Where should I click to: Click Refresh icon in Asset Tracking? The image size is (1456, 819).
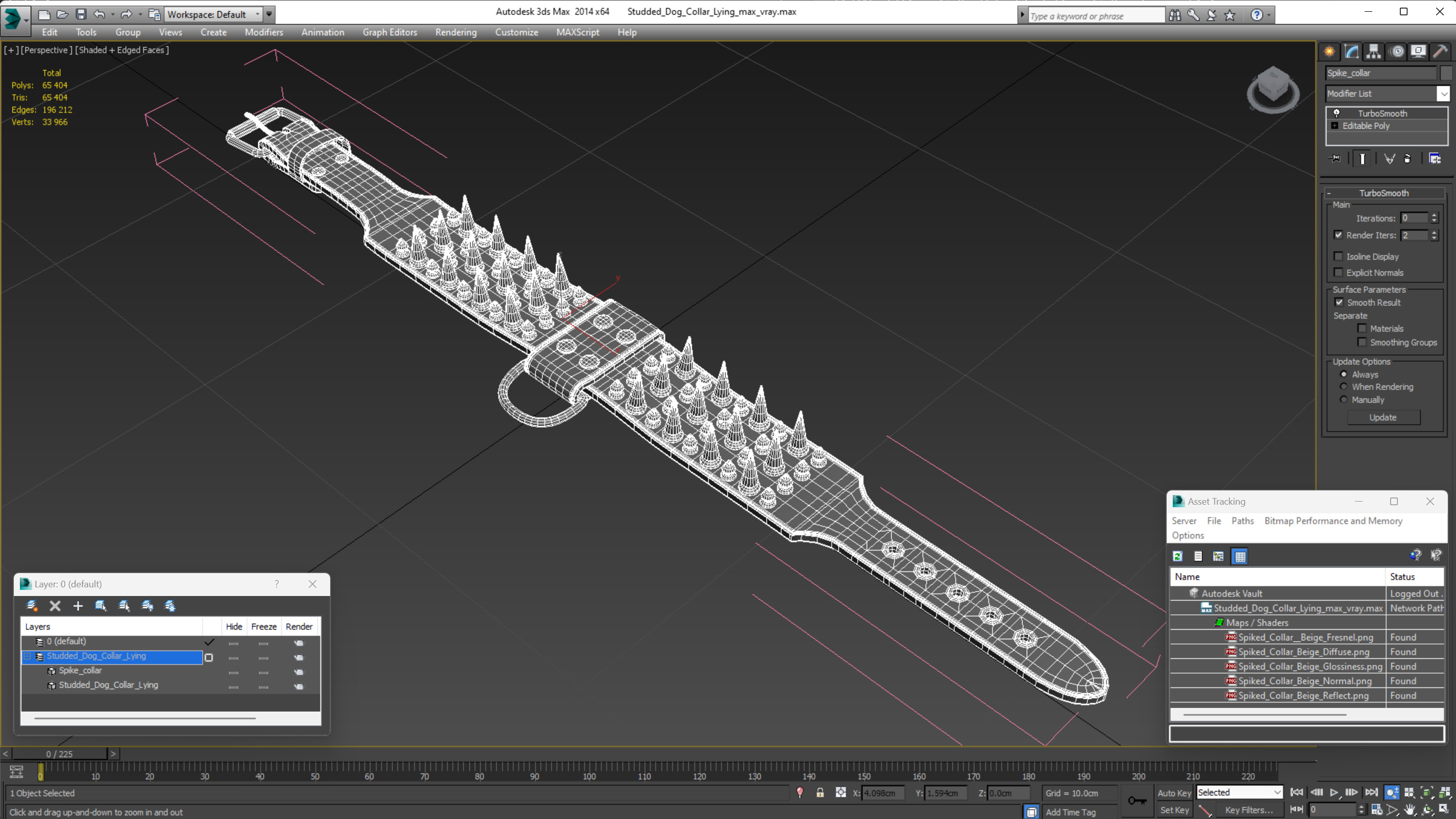point(1177,556)
